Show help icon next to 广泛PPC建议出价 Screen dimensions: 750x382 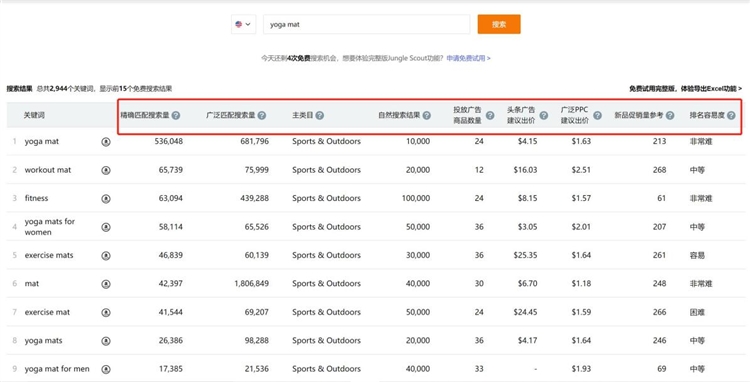(x=597, y=115)
